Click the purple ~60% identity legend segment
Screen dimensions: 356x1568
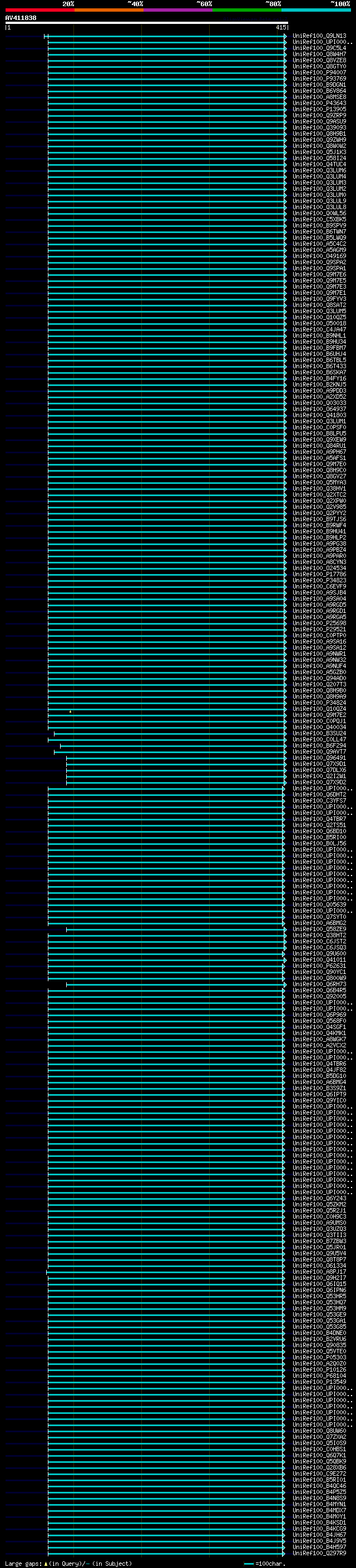[x=179, y=10]
